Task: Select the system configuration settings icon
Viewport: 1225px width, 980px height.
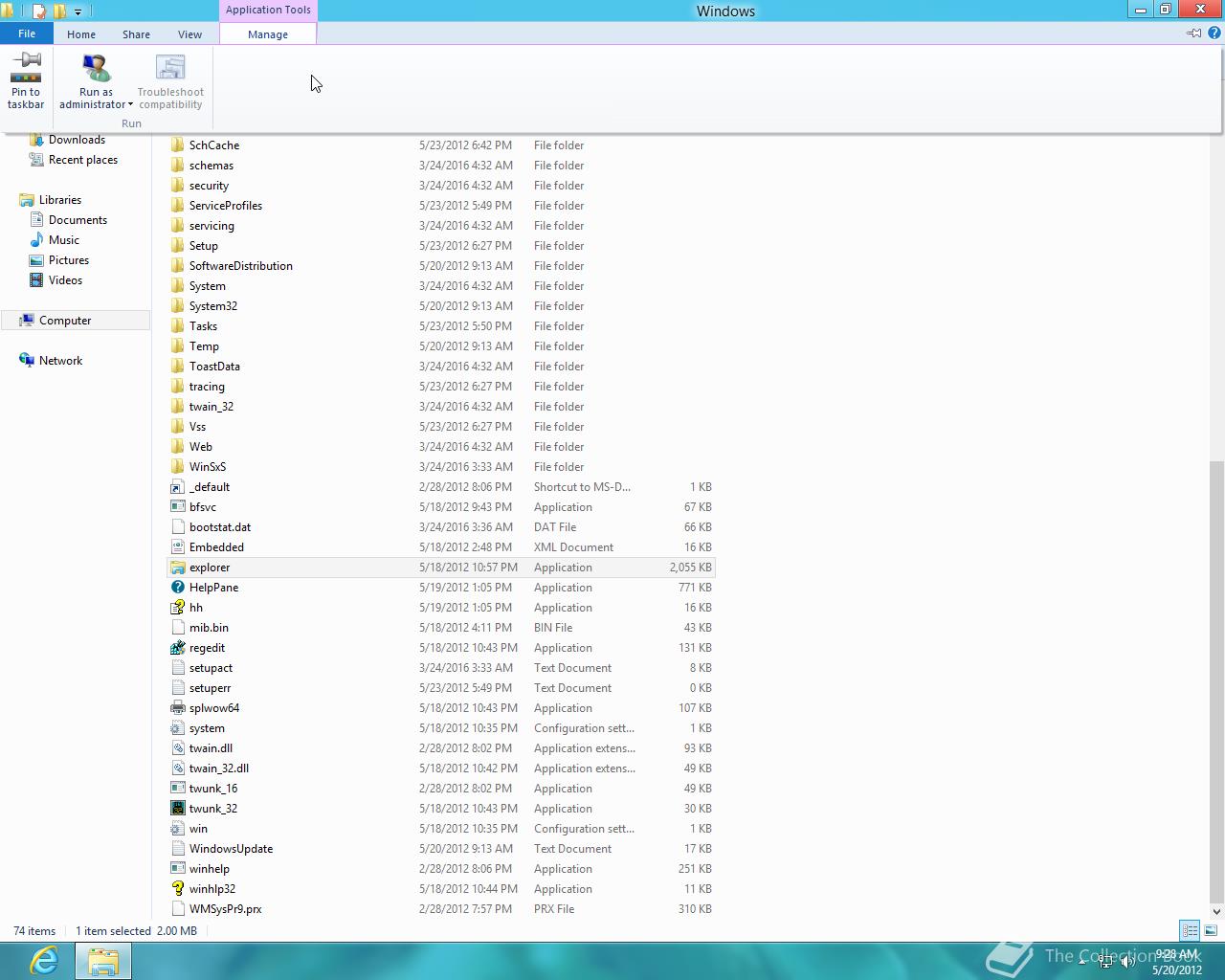Action: point(178,728)
